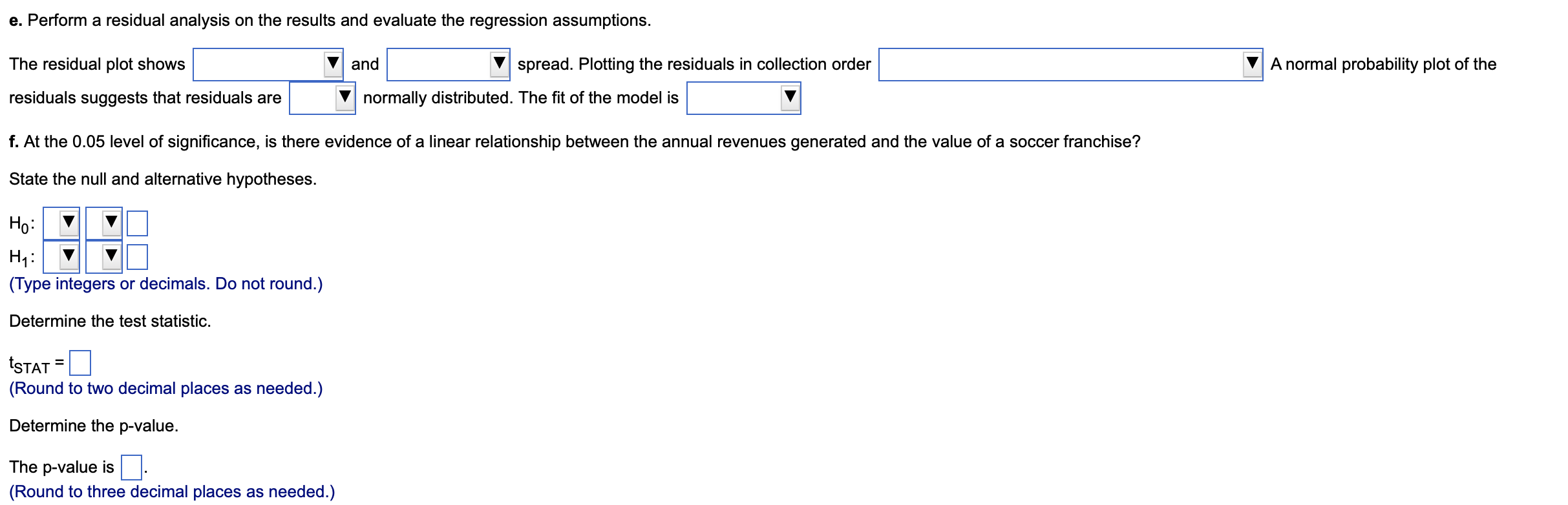Viewport: 1568px width, 505px height.
Task: Click the ▼ arrow on the spread dropdown
Action: coord(498,64)
